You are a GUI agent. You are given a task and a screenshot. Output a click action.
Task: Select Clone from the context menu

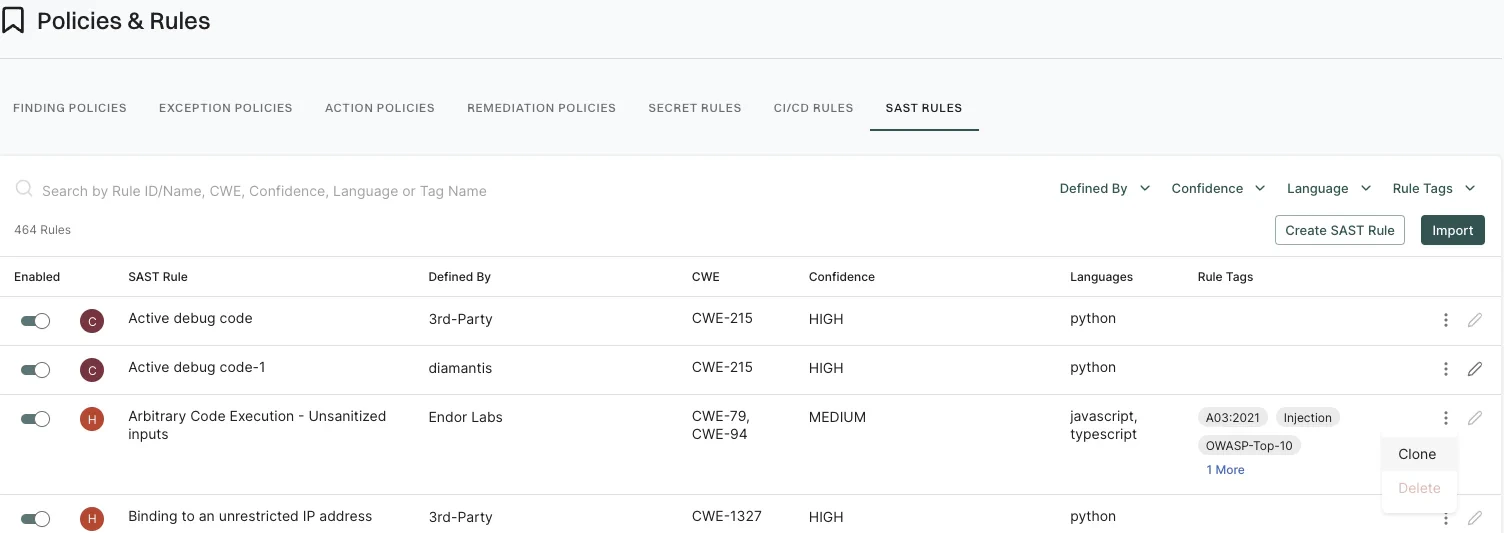[1417, 454]
